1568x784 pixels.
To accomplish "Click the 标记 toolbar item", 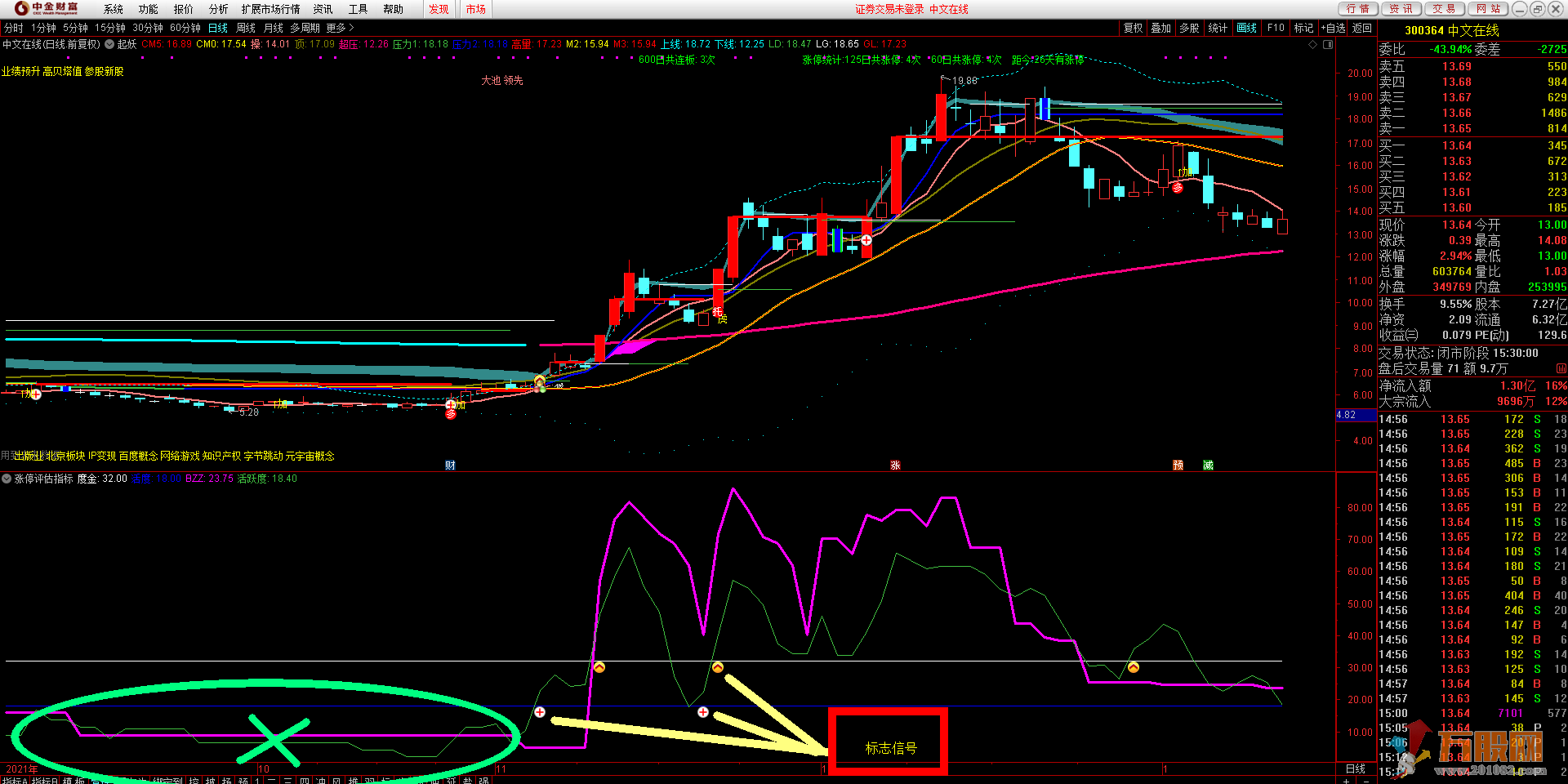I will [1304, 28].
